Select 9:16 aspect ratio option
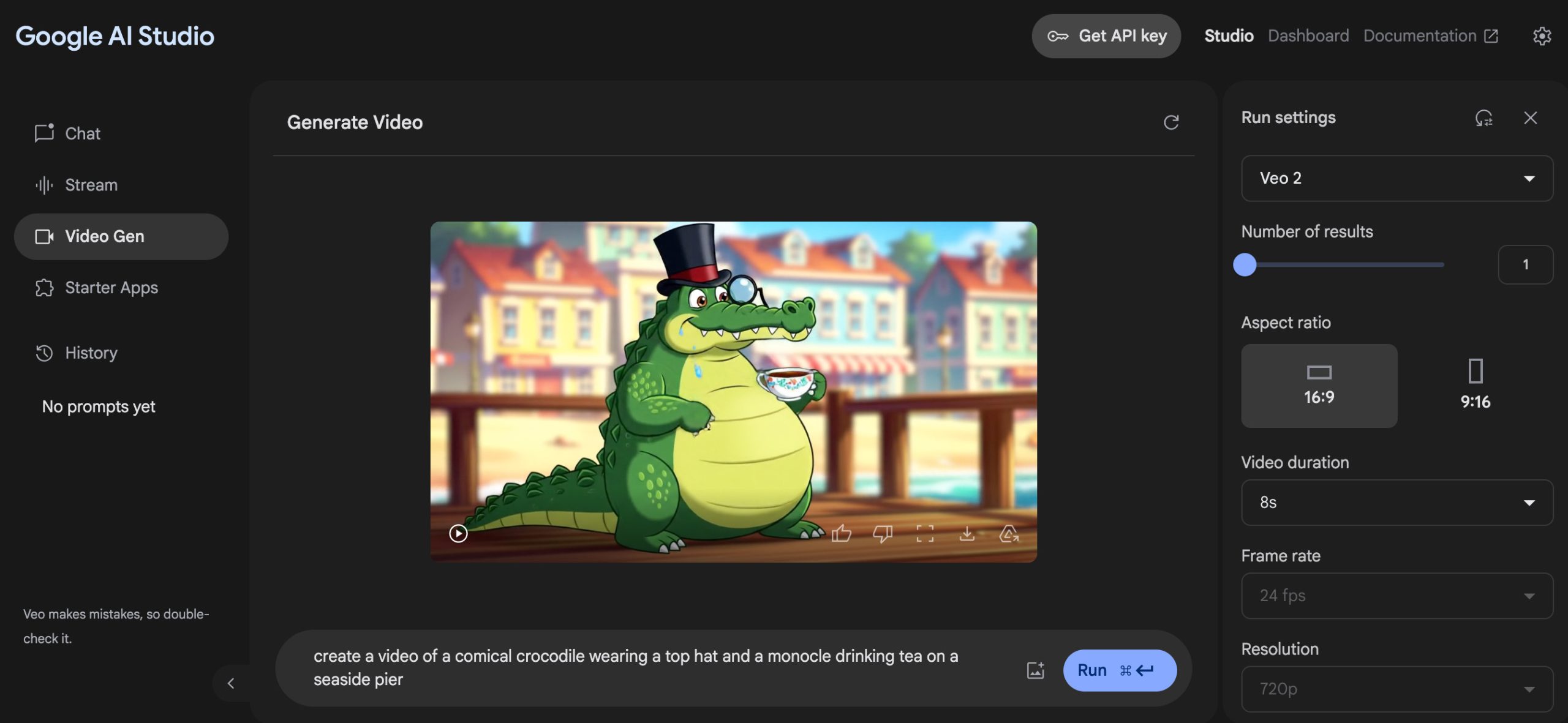 [x=1475, y=386]
